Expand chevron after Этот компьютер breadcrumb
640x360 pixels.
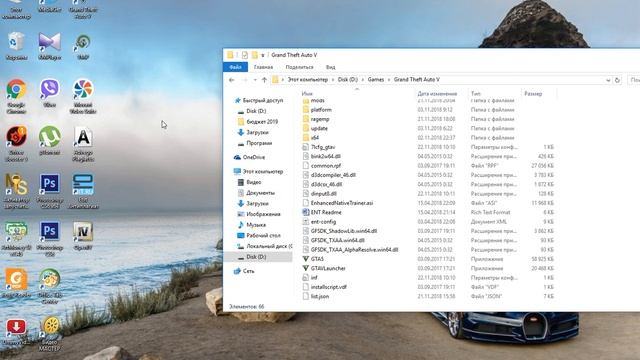(x=333, y=80)
